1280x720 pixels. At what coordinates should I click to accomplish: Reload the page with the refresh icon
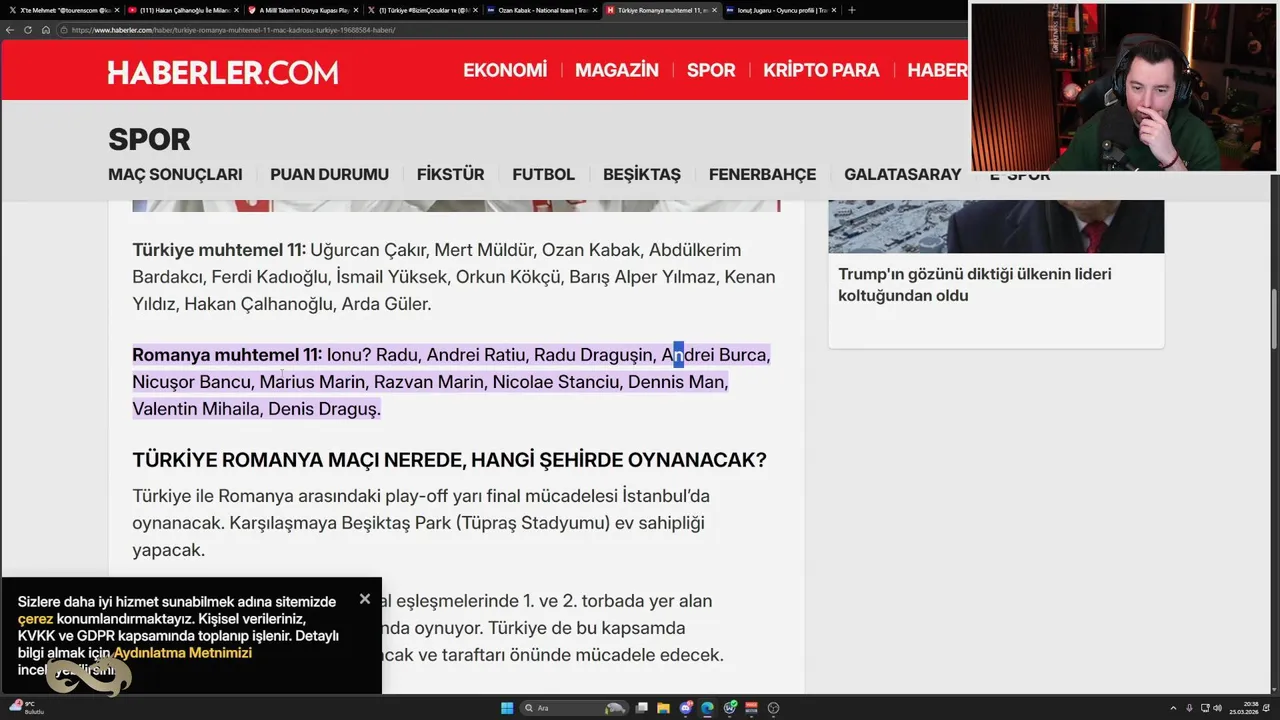coord(28,30)
